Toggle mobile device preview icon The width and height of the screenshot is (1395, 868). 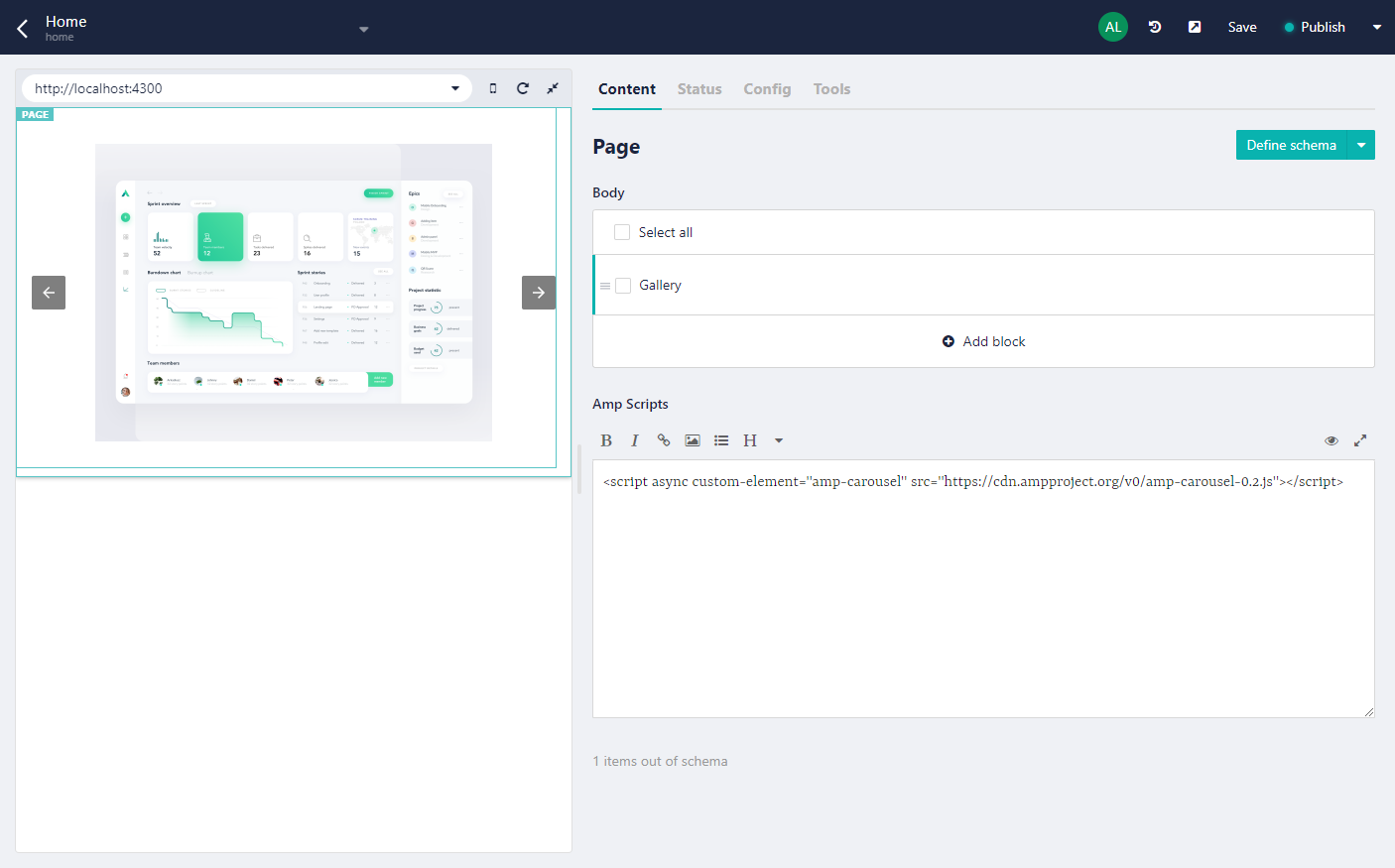tap(493, 88)
